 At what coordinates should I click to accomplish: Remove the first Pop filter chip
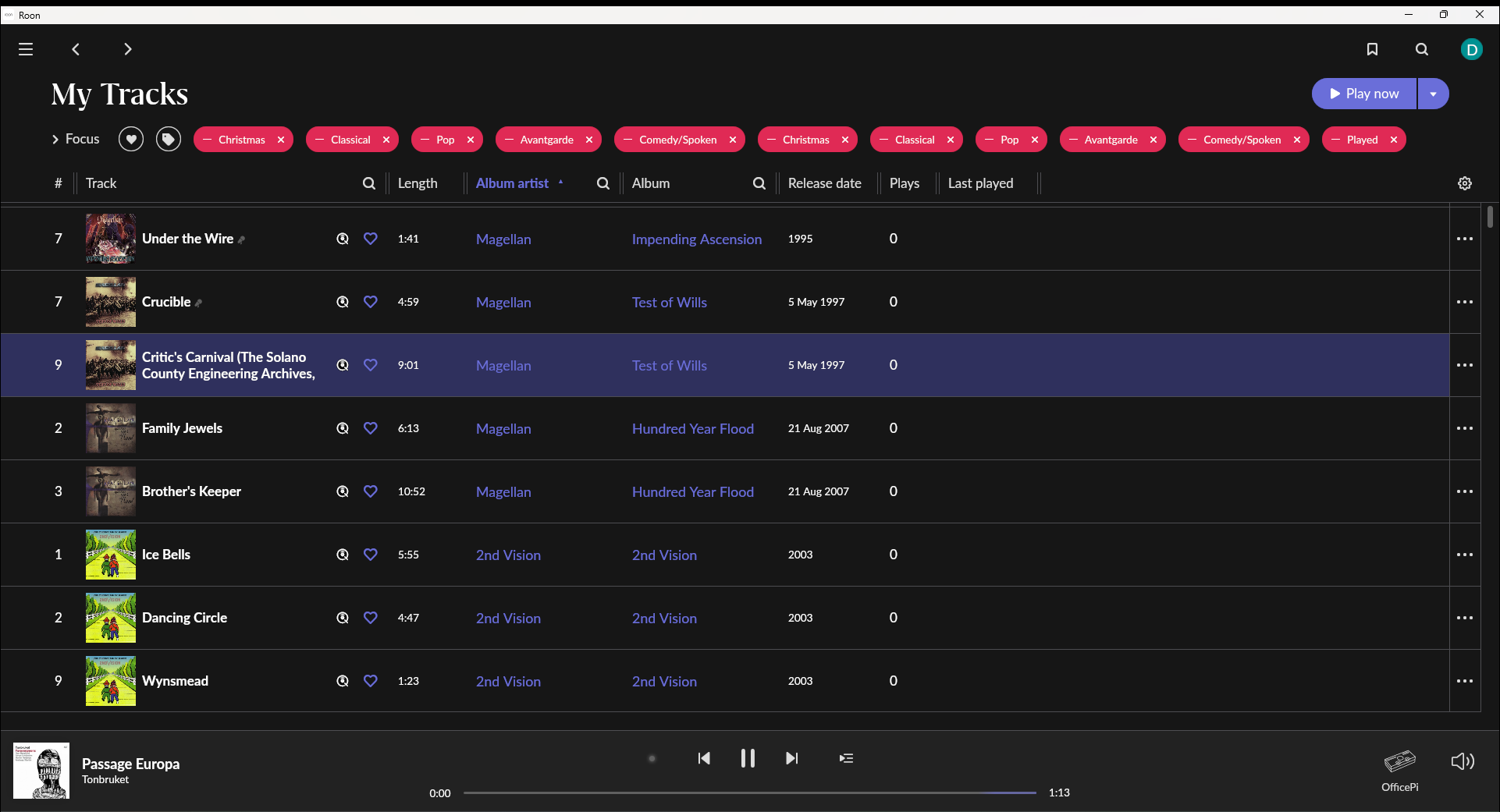pos(471,140)
